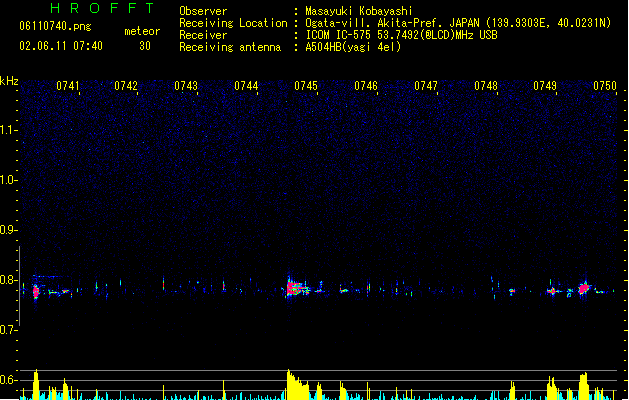Select the ICOM IC-575 receiver description
The width and height of the screenshot is (629, 400).
point(401,35)
